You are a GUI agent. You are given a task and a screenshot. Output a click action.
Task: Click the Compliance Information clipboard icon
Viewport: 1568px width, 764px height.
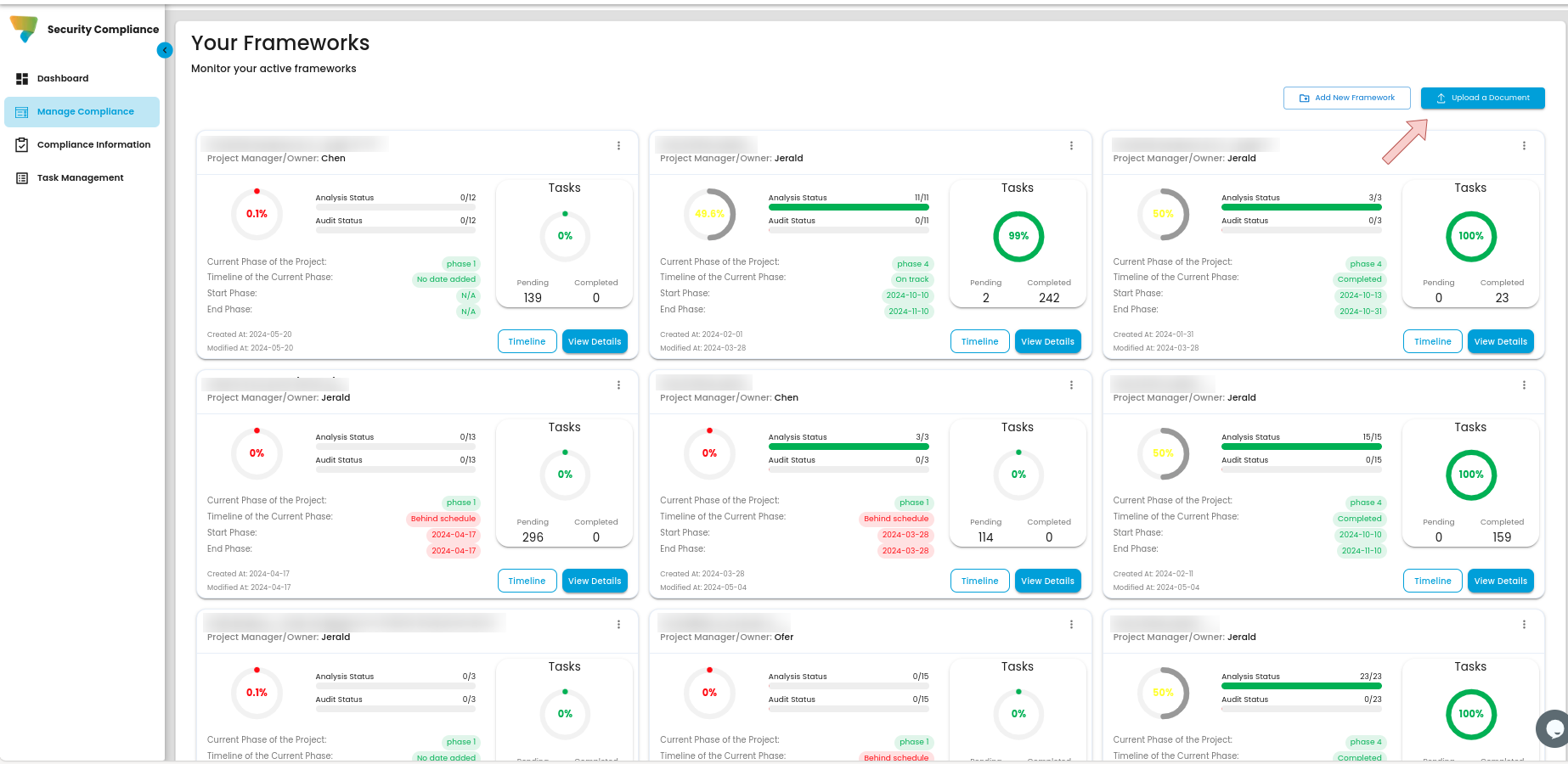pos(22,145)
